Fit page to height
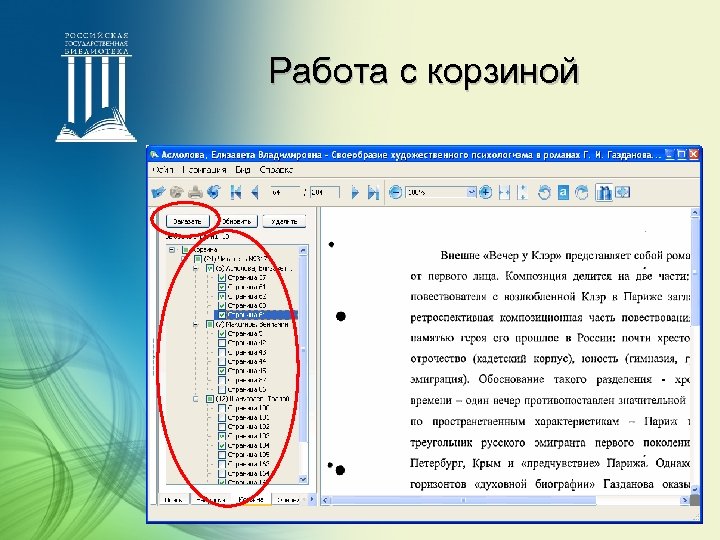Image resolution: width=720 pixels, height=540 pixels. point(523,192)
